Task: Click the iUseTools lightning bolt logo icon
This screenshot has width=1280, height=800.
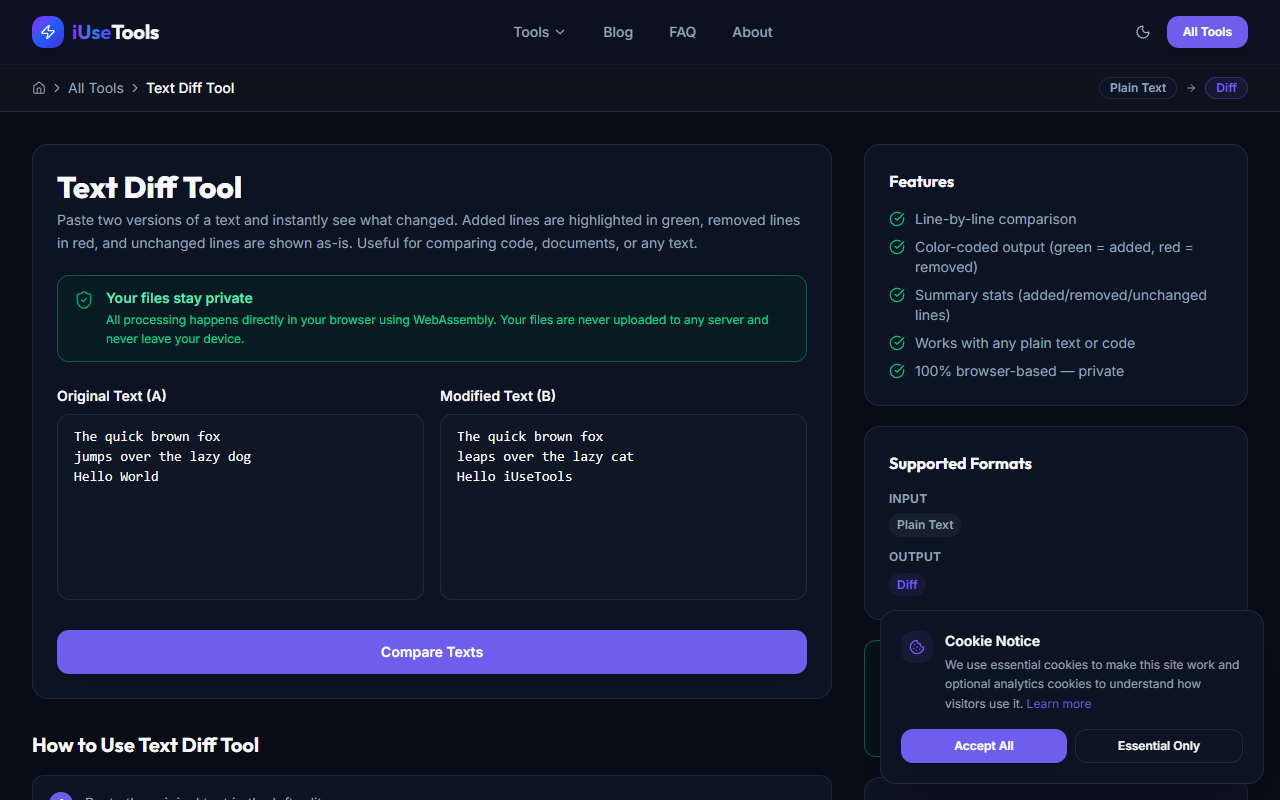Action: click(47, 31)
